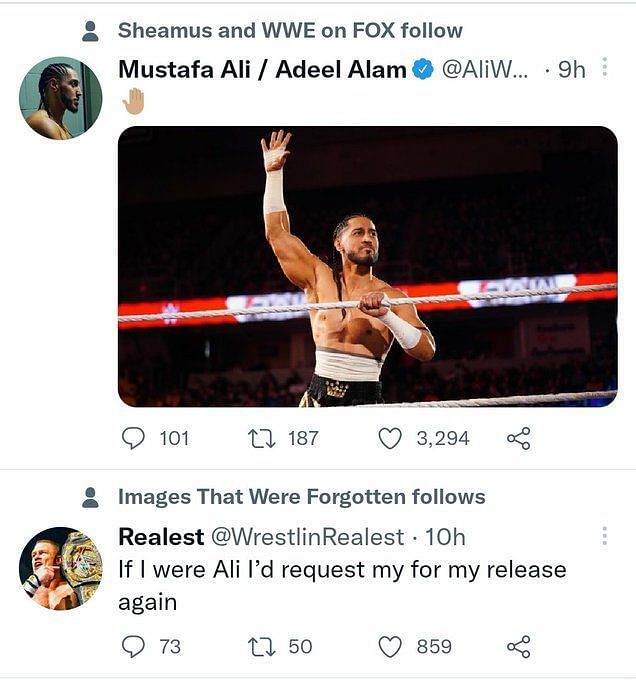The height and width of the screenshot is (680, 636).
Task: Reply to Mustafa Ali's tweet
Action: pyautogui.click(x=133, y=438)
